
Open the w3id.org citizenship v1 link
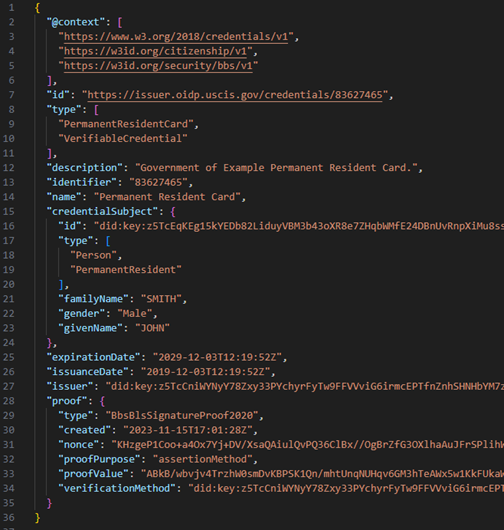(155, 51)
